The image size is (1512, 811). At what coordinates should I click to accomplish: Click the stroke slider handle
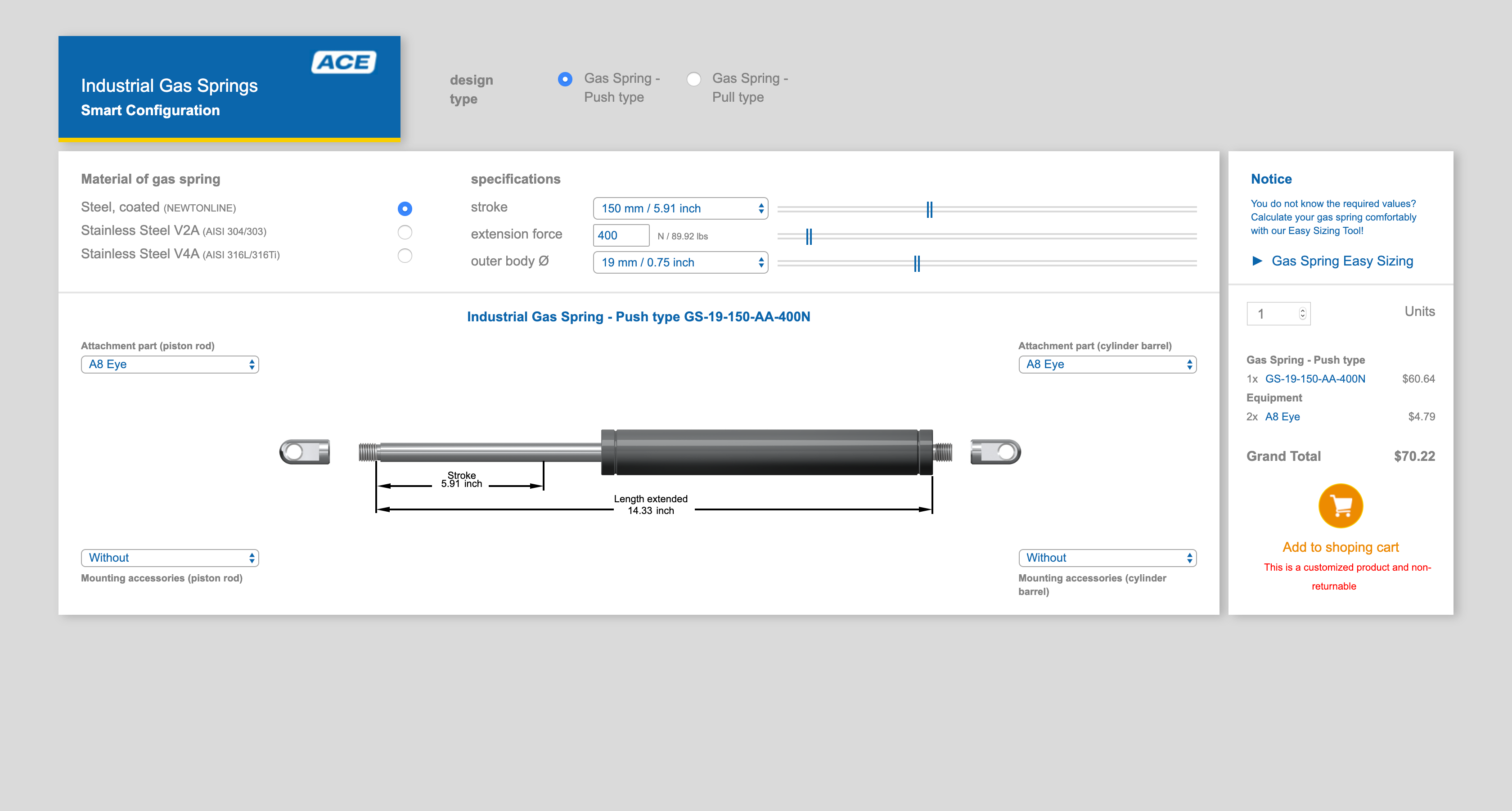tap(929, 209)
